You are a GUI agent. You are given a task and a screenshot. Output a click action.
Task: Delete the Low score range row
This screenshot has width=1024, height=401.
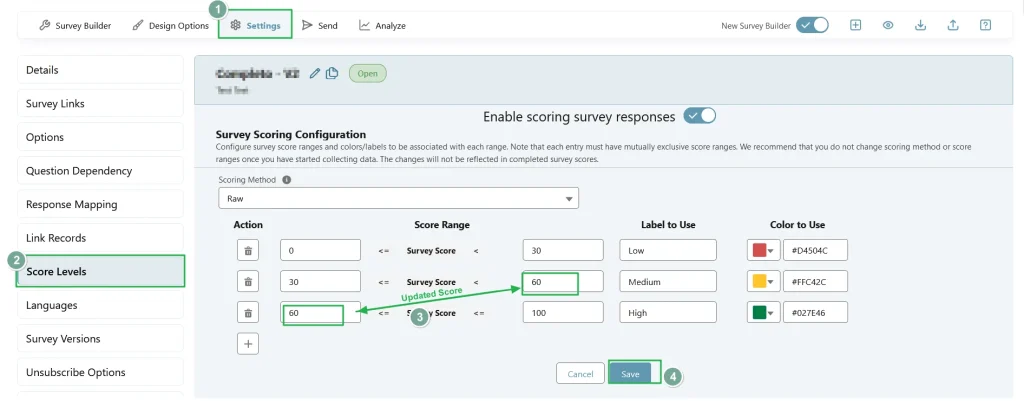pos(249,250)
